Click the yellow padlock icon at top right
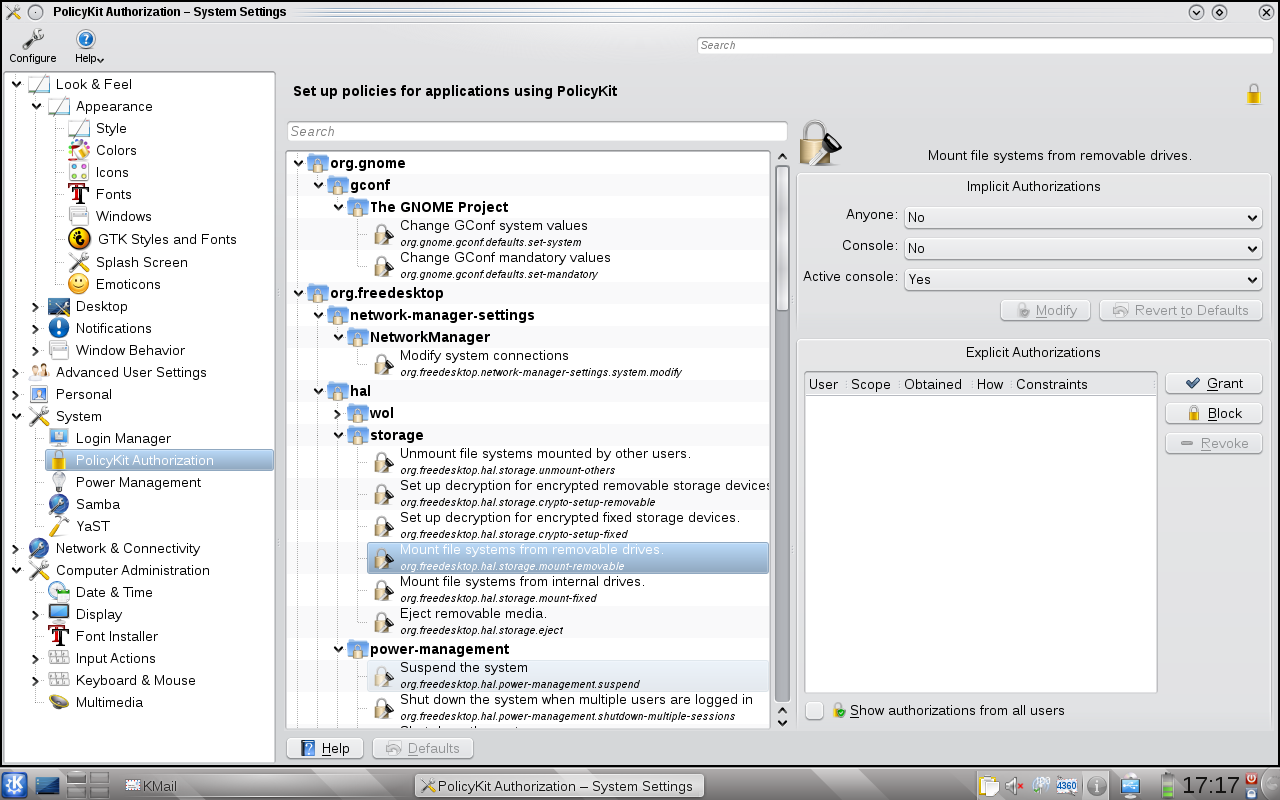This screenshot has width=1280, height=800. coord(1253,94)
